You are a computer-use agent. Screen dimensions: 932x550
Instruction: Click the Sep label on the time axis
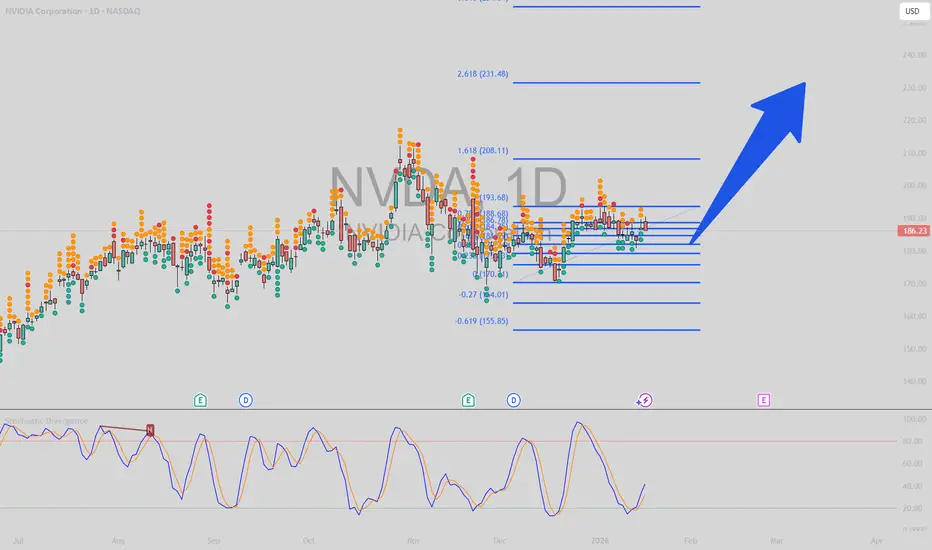(213, 540)
